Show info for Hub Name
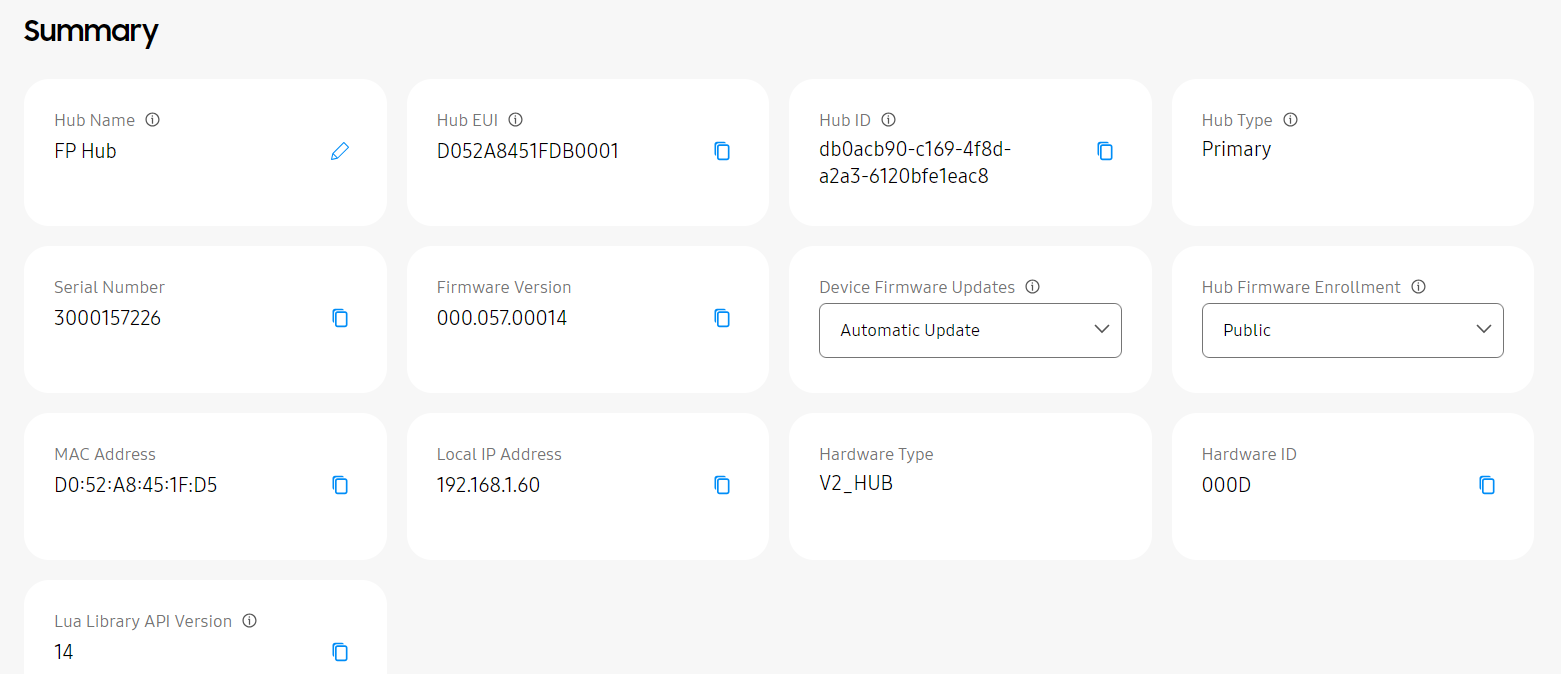Image resolution: width=1561 pixels, height=674 pixels. (153, 120)
